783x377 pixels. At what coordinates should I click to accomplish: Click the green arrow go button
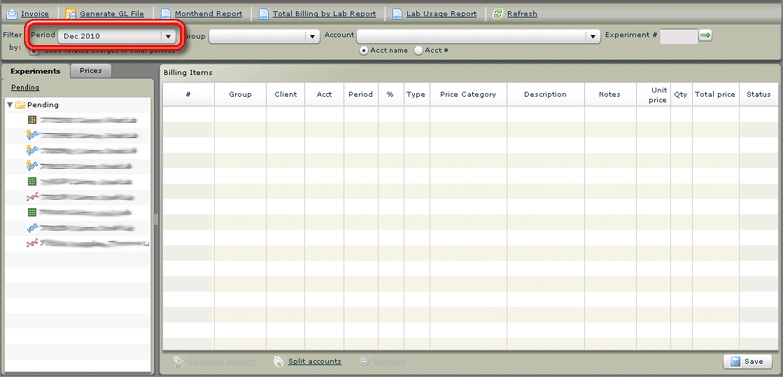coord(705,35)
